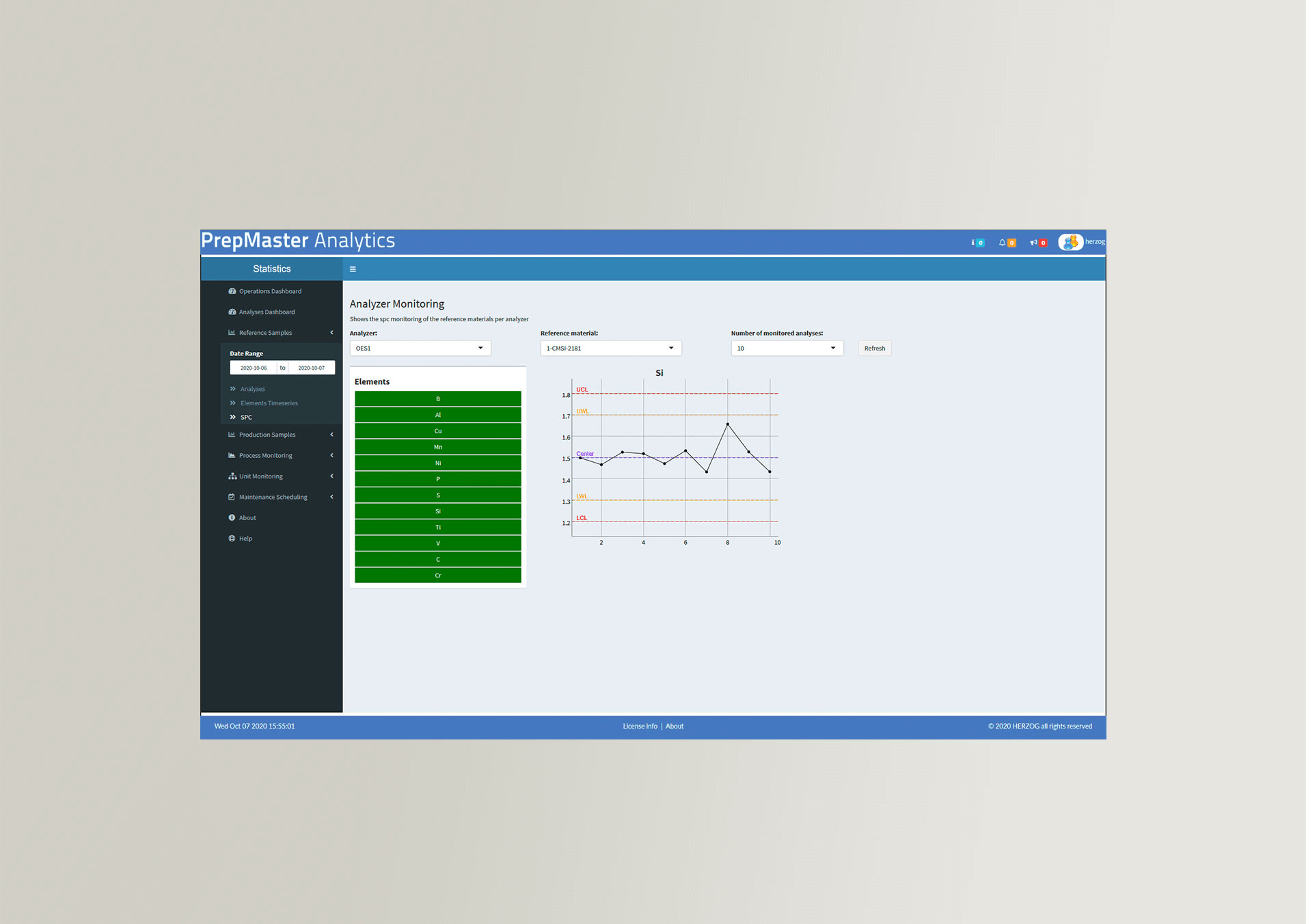
Task: Click the end date field 2020-10-07
Action: [312, 368]
